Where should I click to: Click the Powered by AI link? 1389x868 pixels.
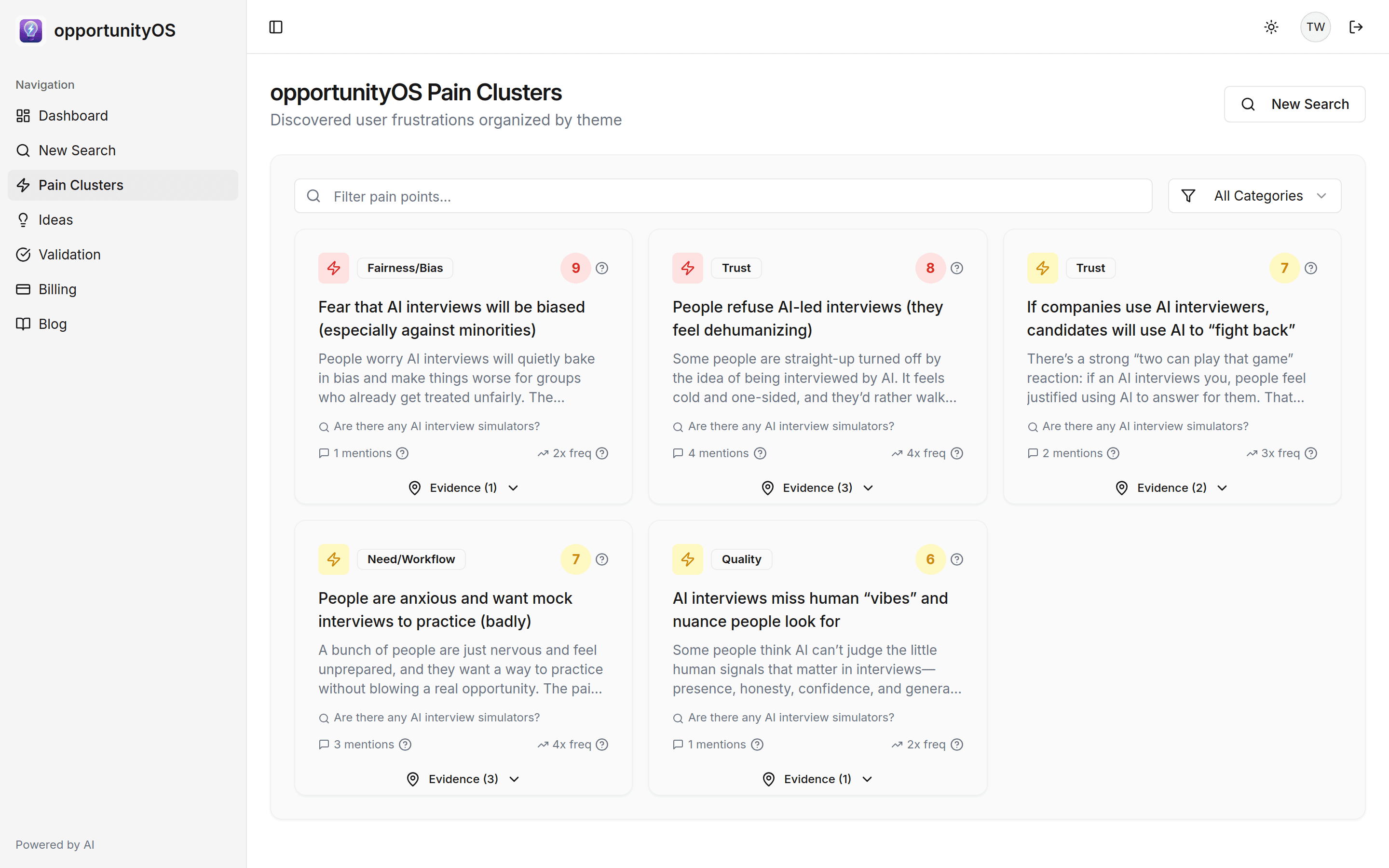tap(54, 844)
